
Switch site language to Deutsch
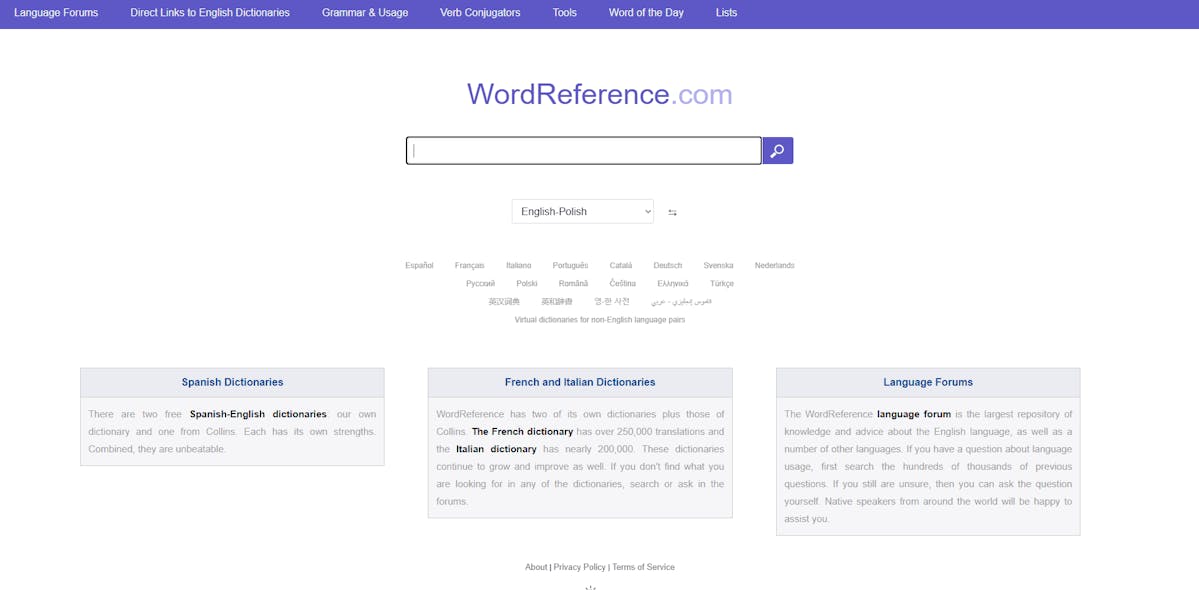[x=668, y=265]
